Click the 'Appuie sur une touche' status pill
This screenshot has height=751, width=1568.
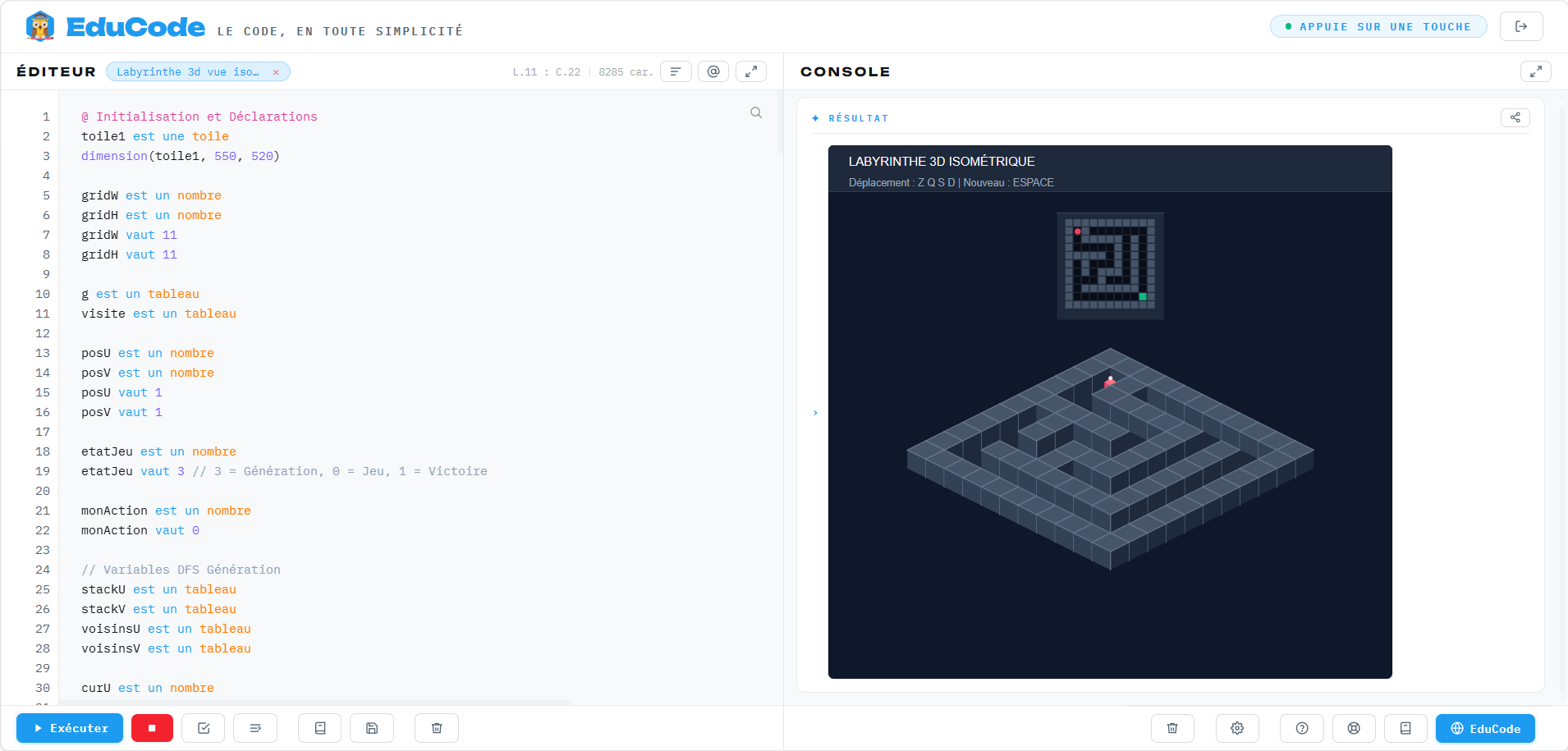tap(1378, 26)
